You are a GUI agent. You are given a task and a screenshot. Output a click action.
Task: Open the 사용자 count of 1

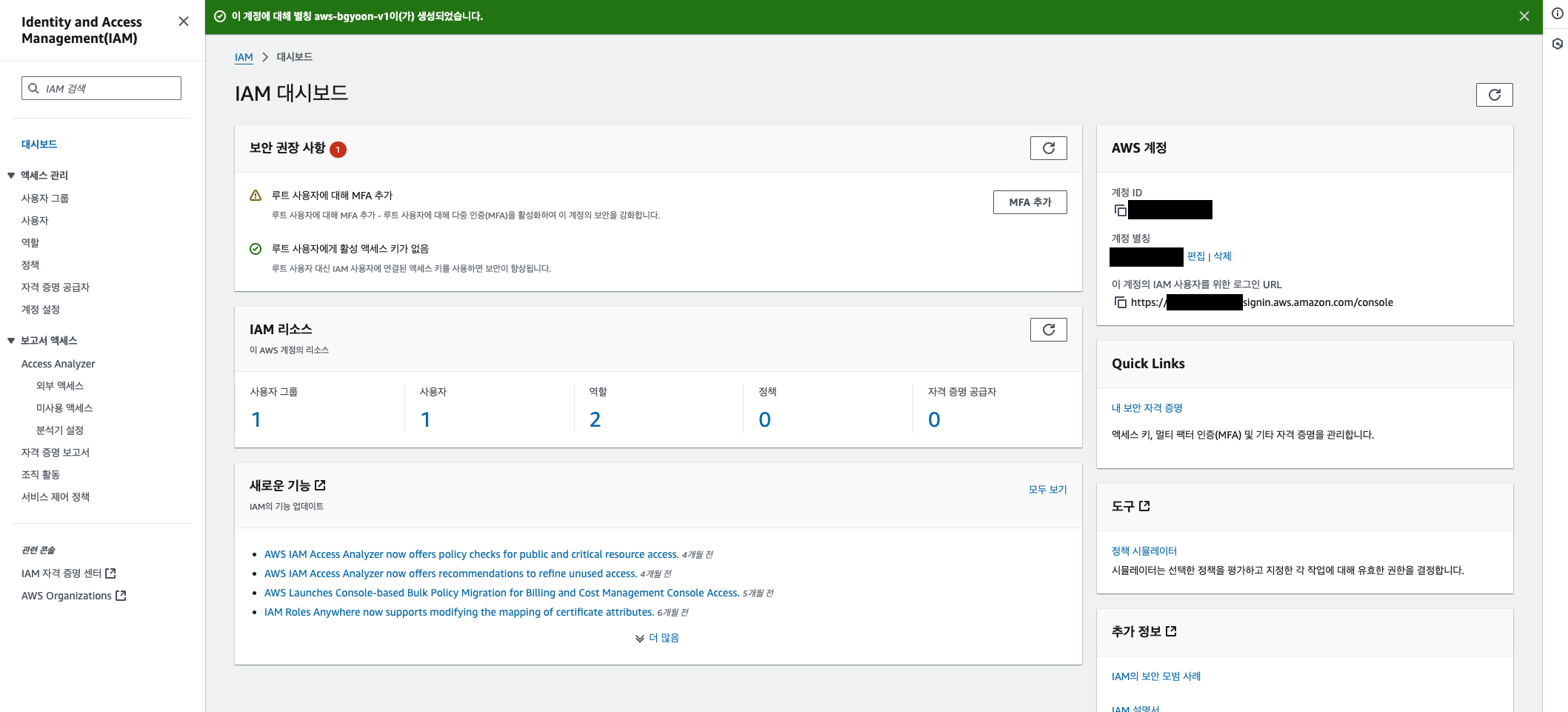(426, 420)
